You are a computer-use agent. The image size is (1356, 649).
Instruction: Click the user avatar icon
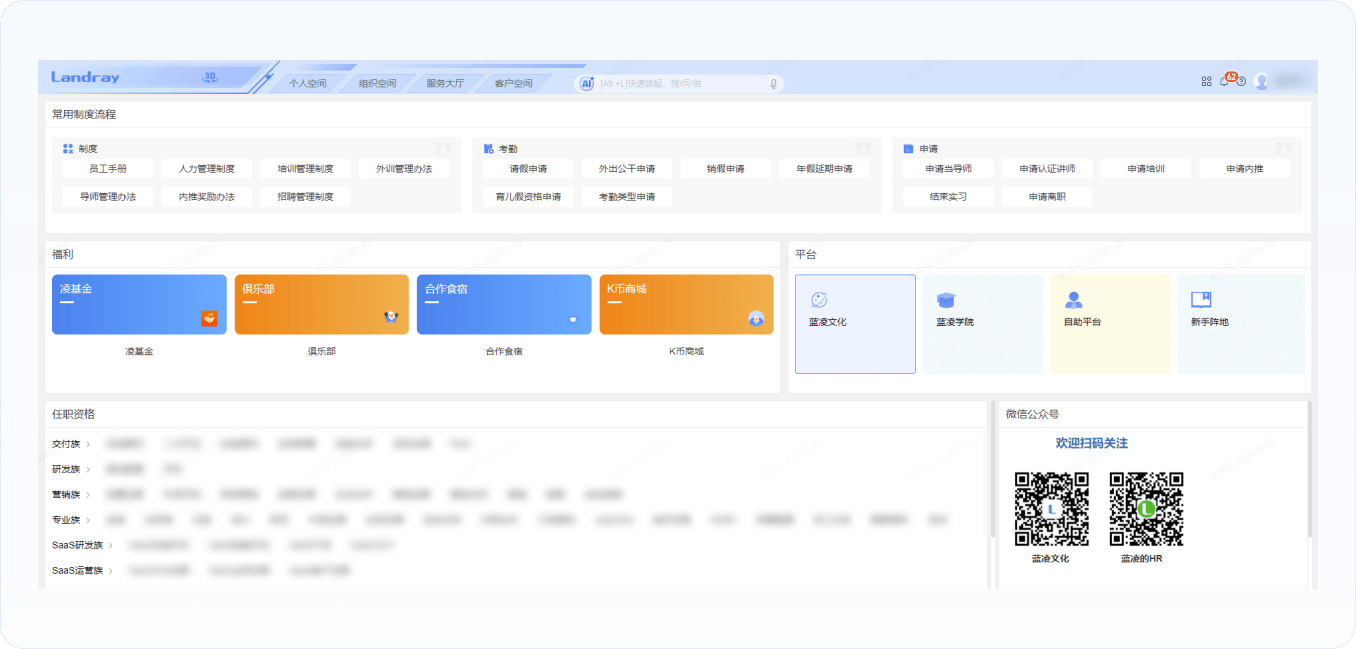tap(1261, 82)
